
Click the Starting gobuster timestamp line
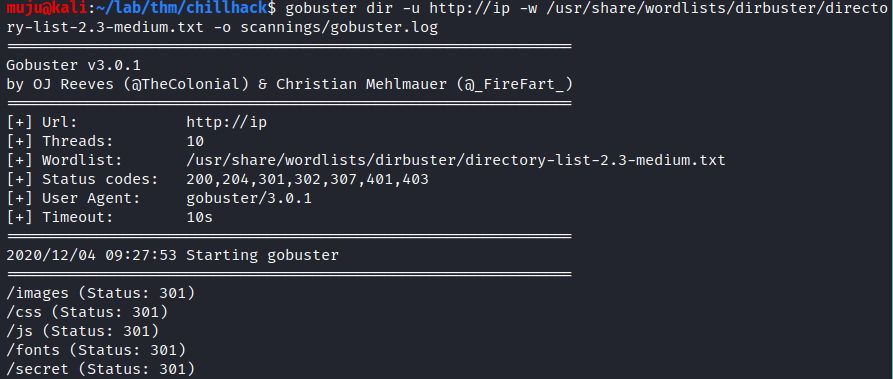pos(173,255)
